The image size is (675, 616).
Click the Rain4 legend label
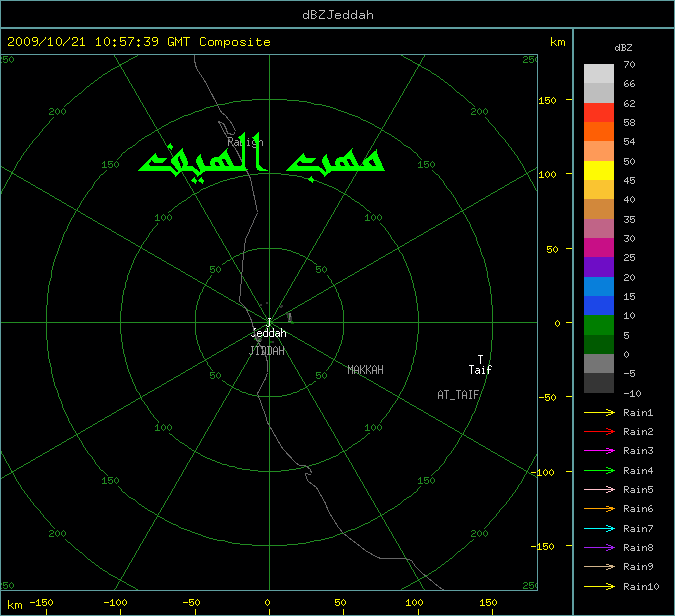click(638, 471)
